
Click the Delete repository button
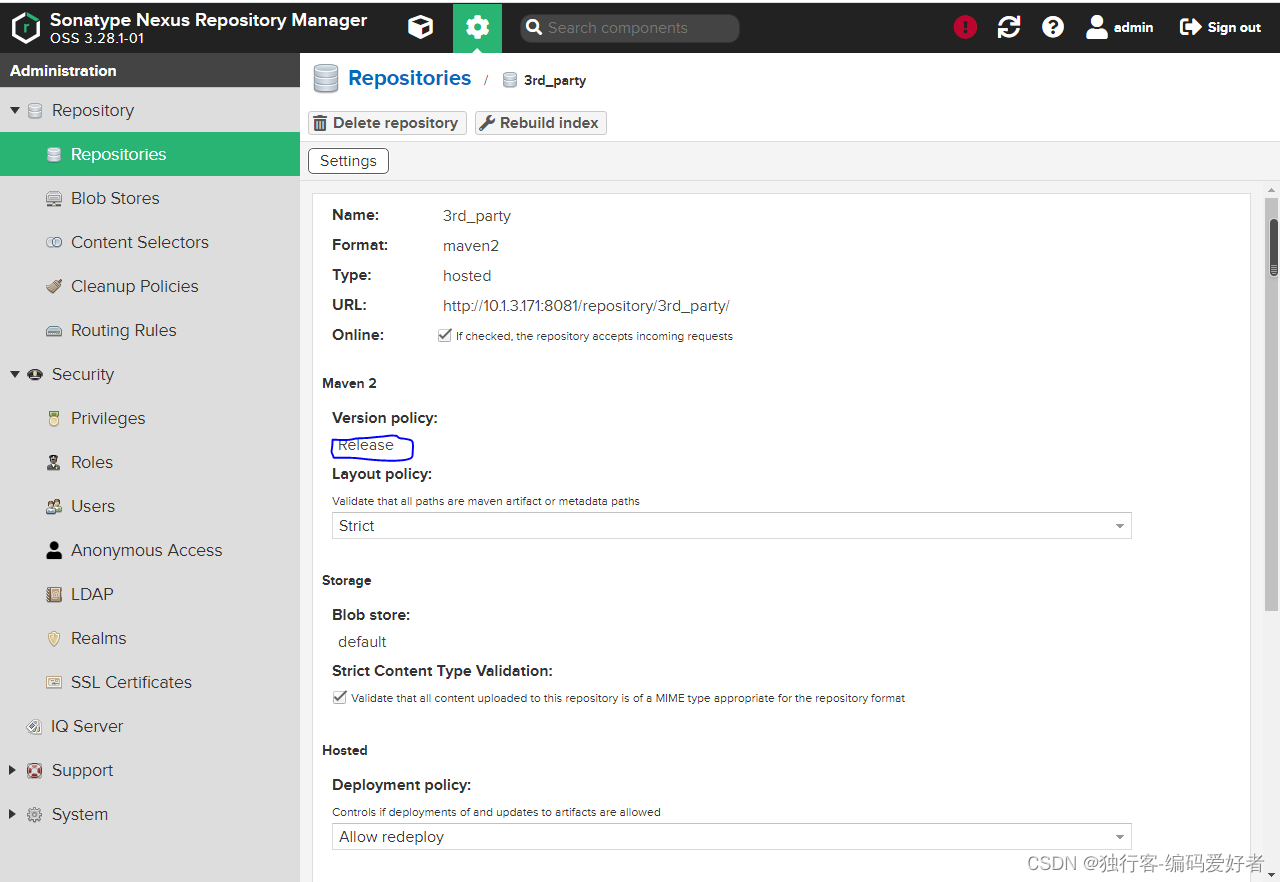386,123
